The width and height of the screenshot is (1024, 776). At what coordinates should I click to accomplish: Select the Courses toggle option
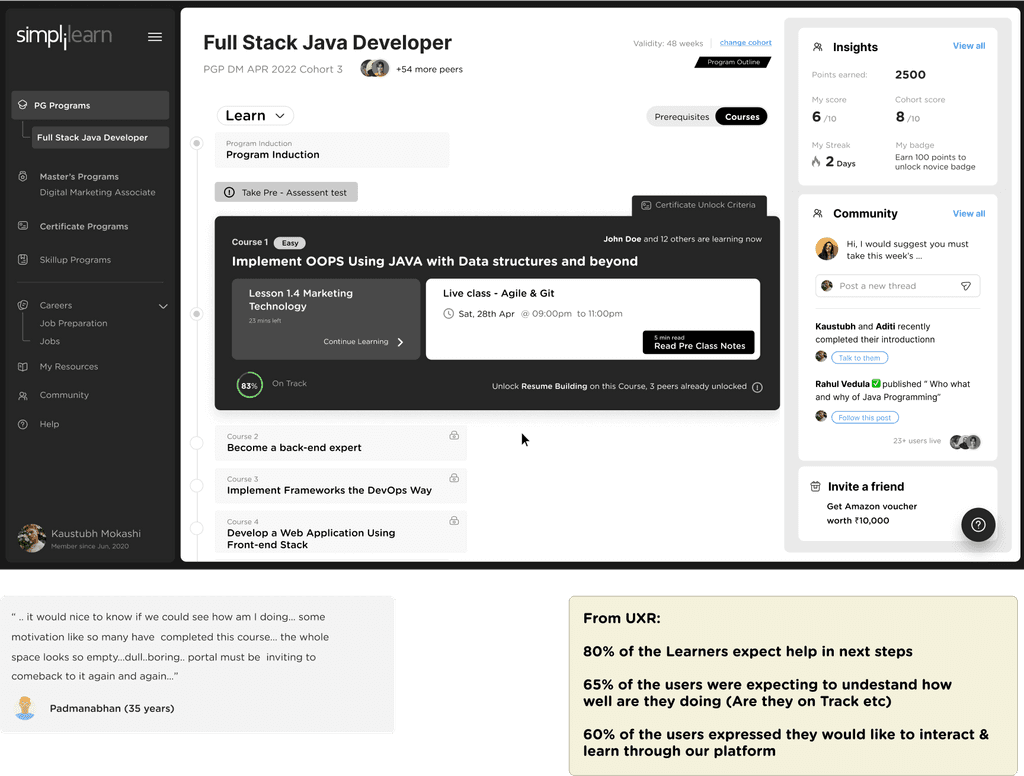tap(742, 117)
